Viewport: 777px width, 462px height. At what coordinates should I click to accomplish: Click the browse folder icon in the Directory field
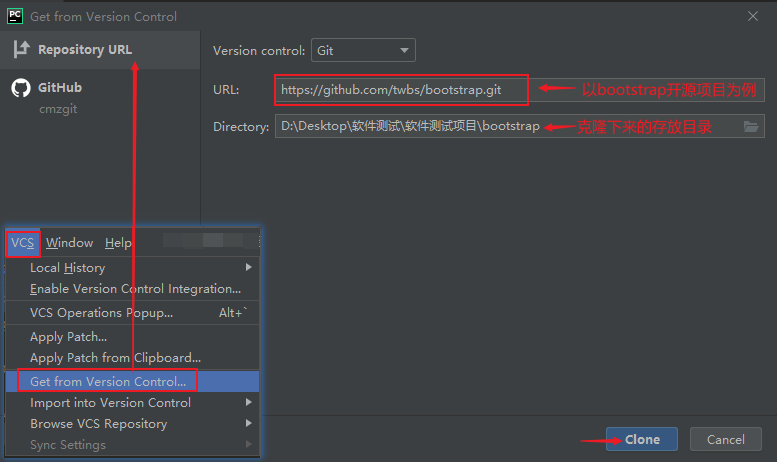(x=751, y=126)
